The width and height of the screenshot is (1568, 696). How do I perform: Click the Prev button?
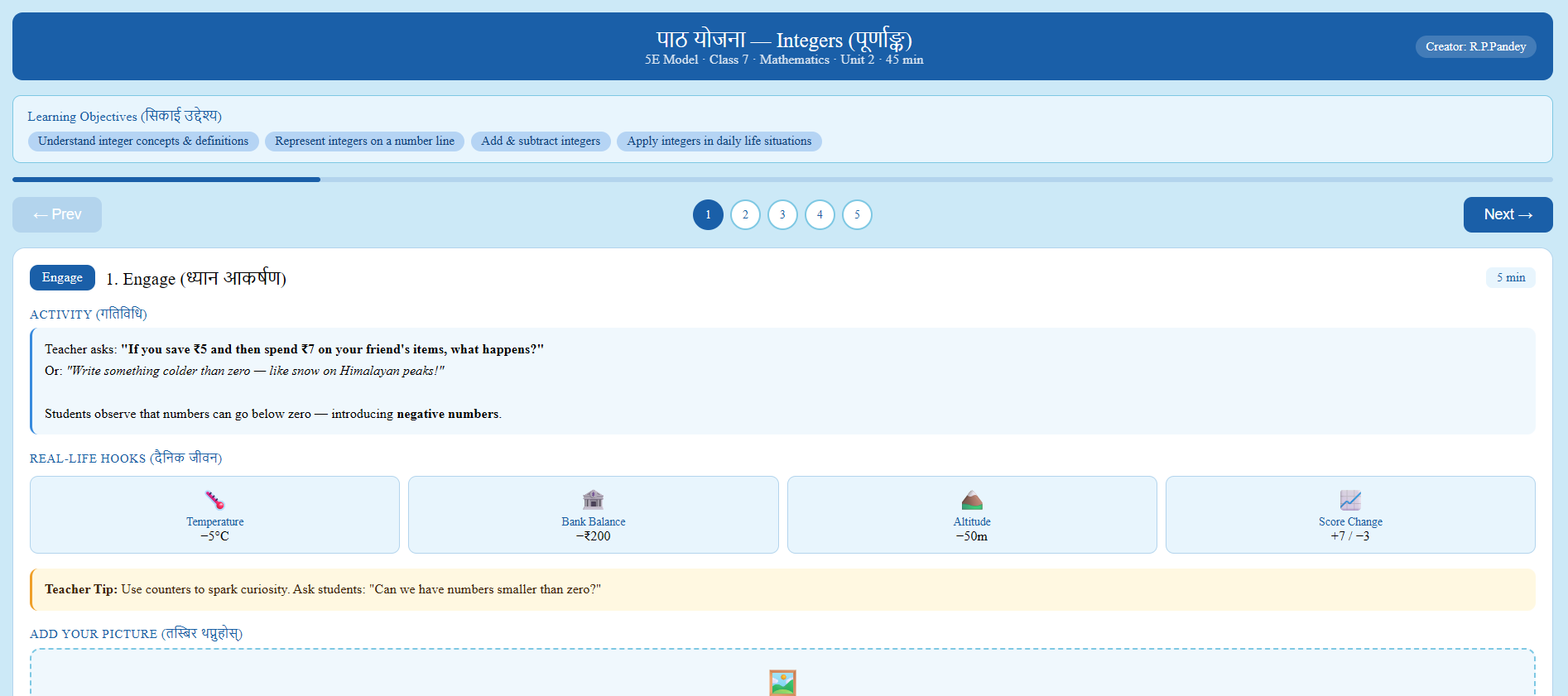pyautogui.click(x=57, y=214)
